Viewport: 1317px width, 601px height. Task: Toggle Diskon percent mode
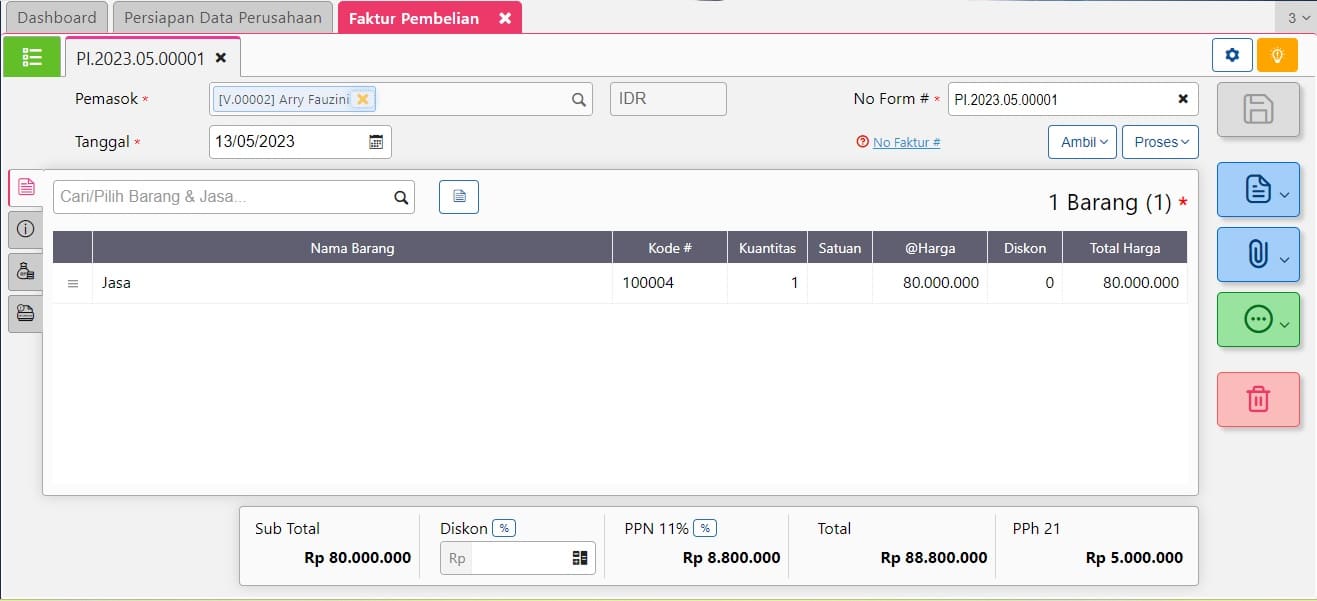tap(504, 528)
